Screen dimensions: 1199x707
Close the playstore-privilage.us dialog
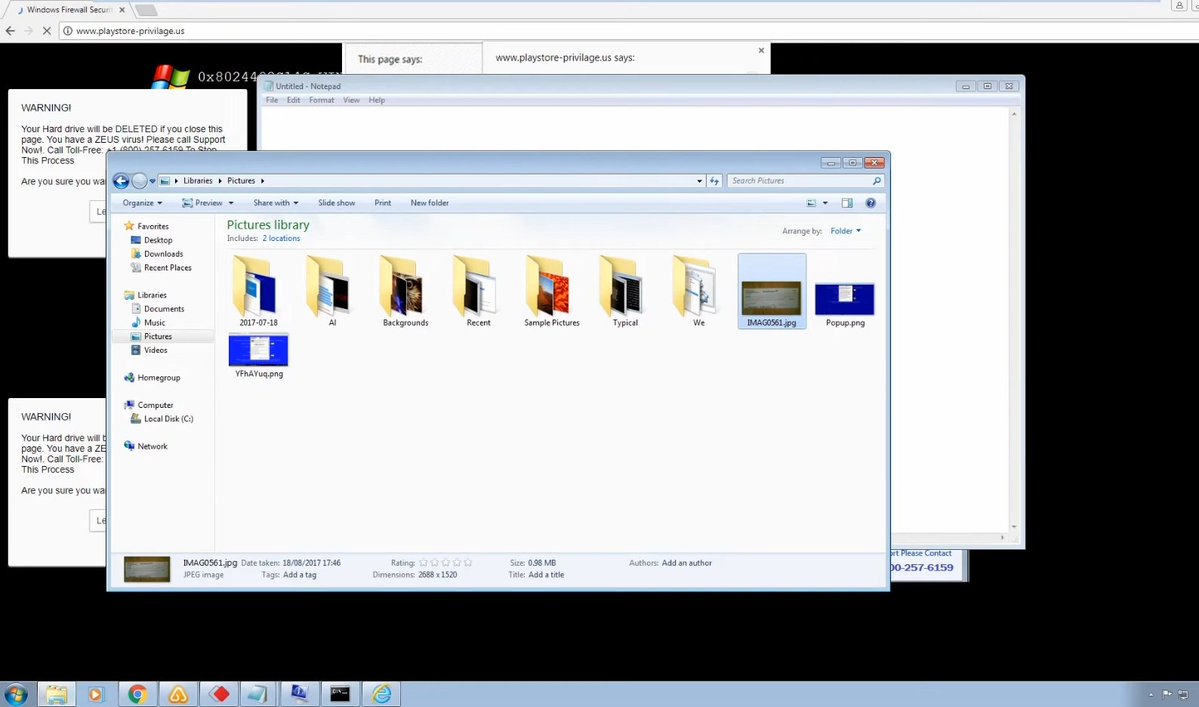point(761,50)
